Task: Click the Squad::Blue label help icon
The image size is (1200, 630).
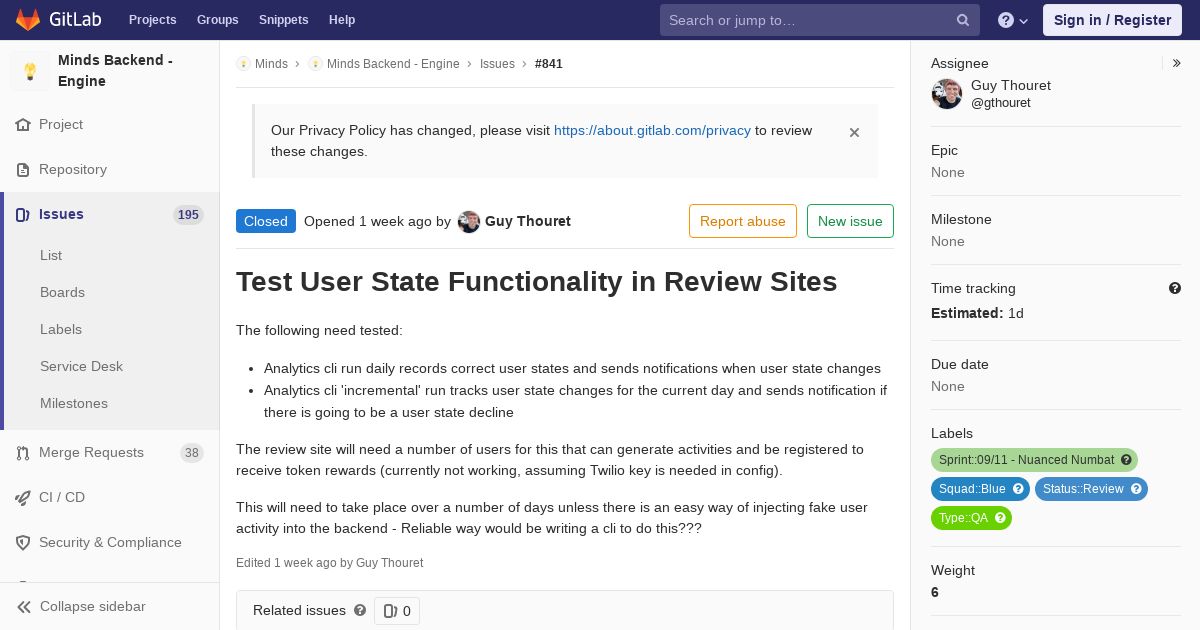Action: tap(1018, 489)
